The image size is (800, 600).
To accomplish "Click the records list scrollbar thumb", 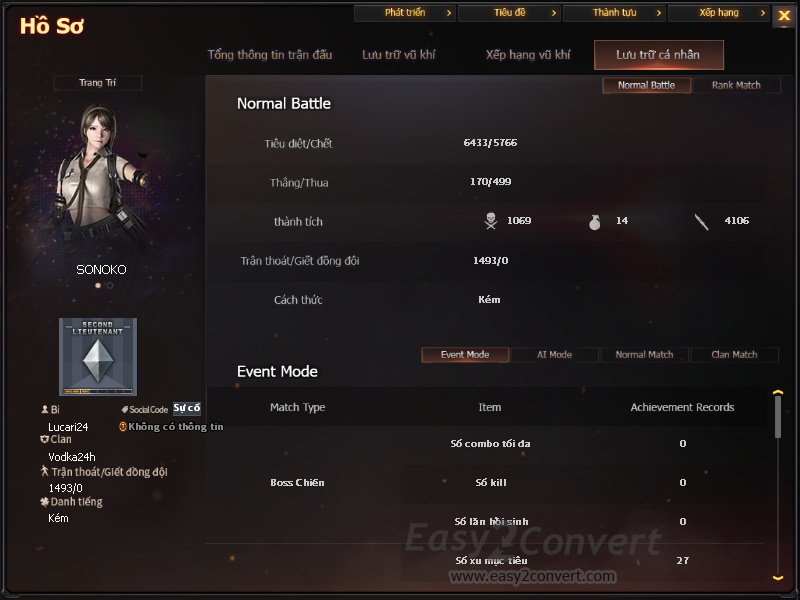I will (778, 417).
